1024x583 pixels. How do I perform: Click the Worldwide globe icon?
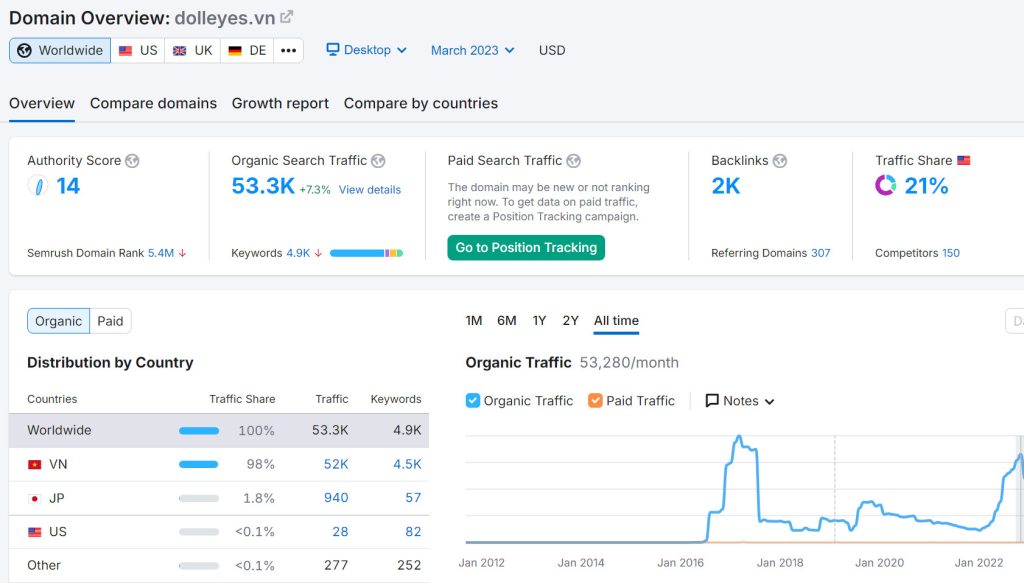click(24, 50)
